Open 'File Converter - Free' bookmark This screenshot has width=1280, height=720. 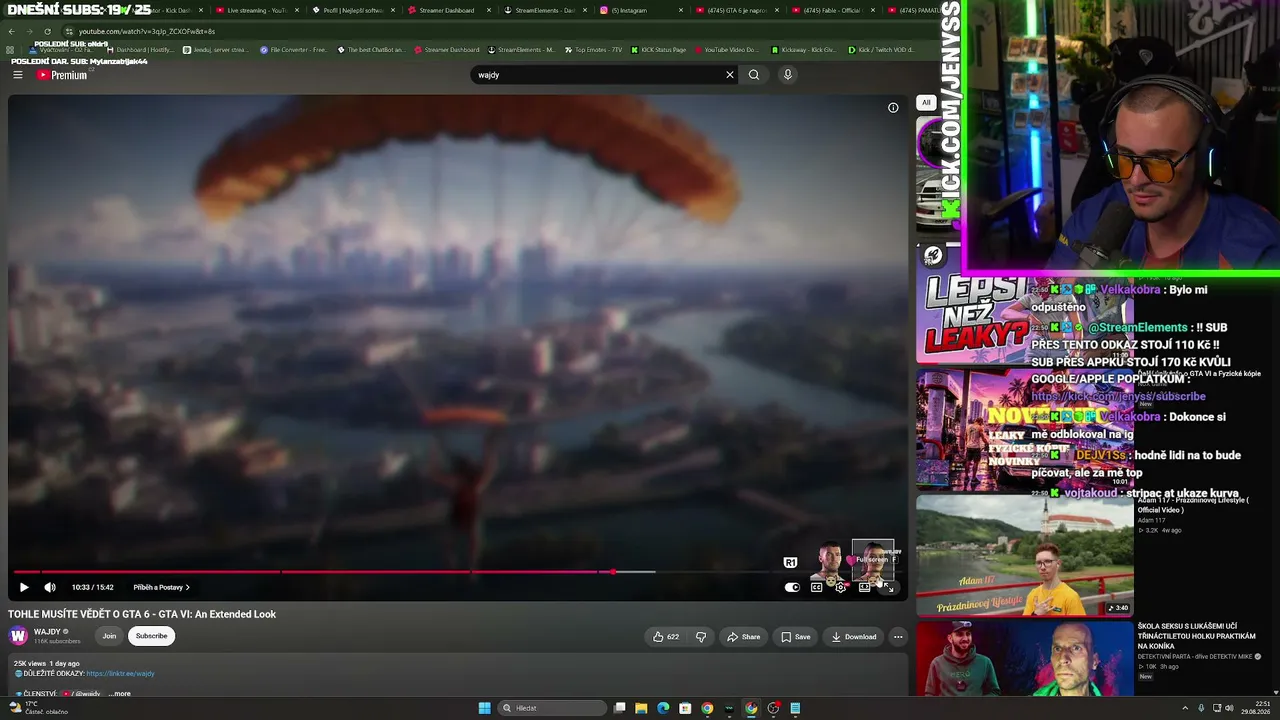[x=293, y=50]
